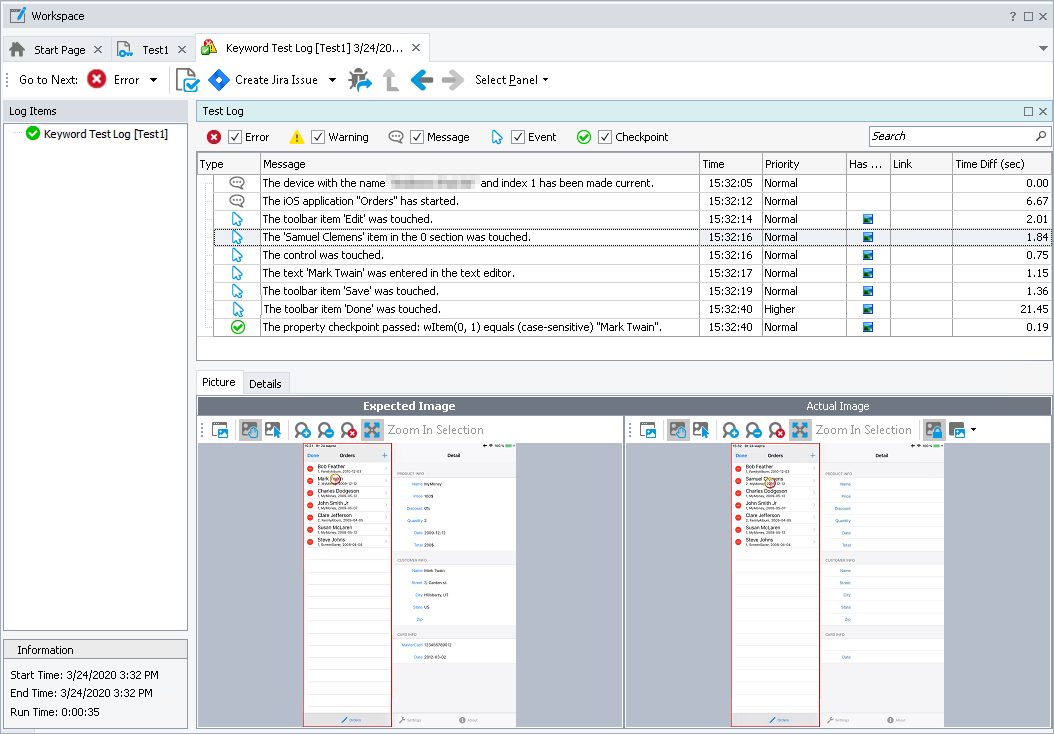
Task: Switch to the Details tab
Action: click(265, 383)
